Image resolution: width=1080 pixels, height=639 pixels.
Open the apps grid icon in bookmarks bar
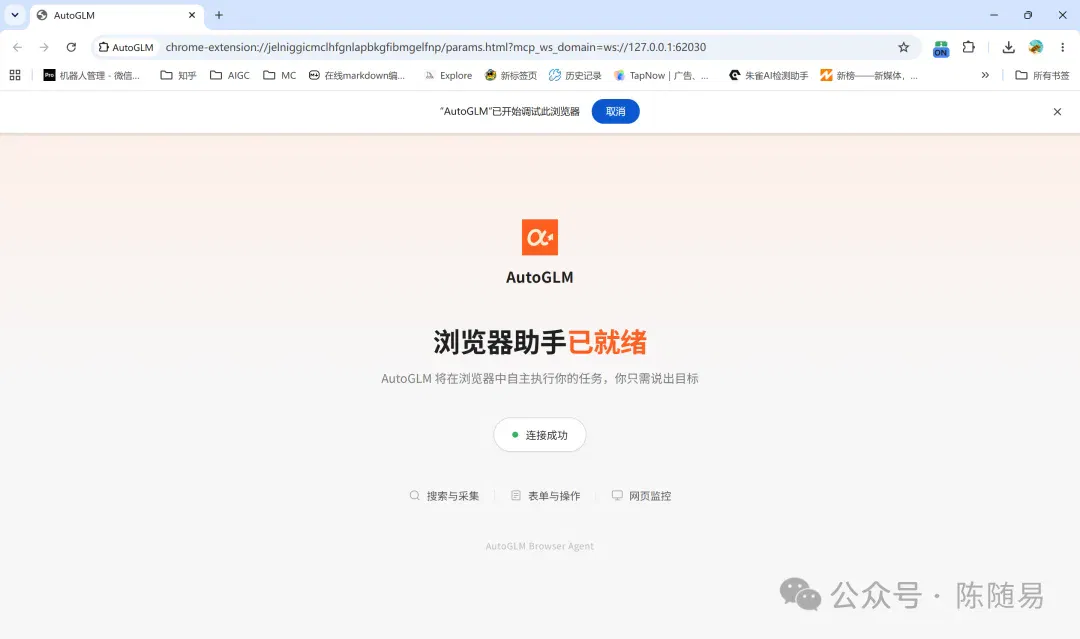pyautogui.click(x=14, y=75)
